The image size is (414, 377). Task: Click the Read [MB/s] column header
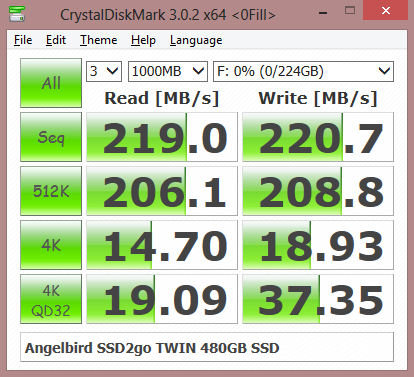pos(162,98)
